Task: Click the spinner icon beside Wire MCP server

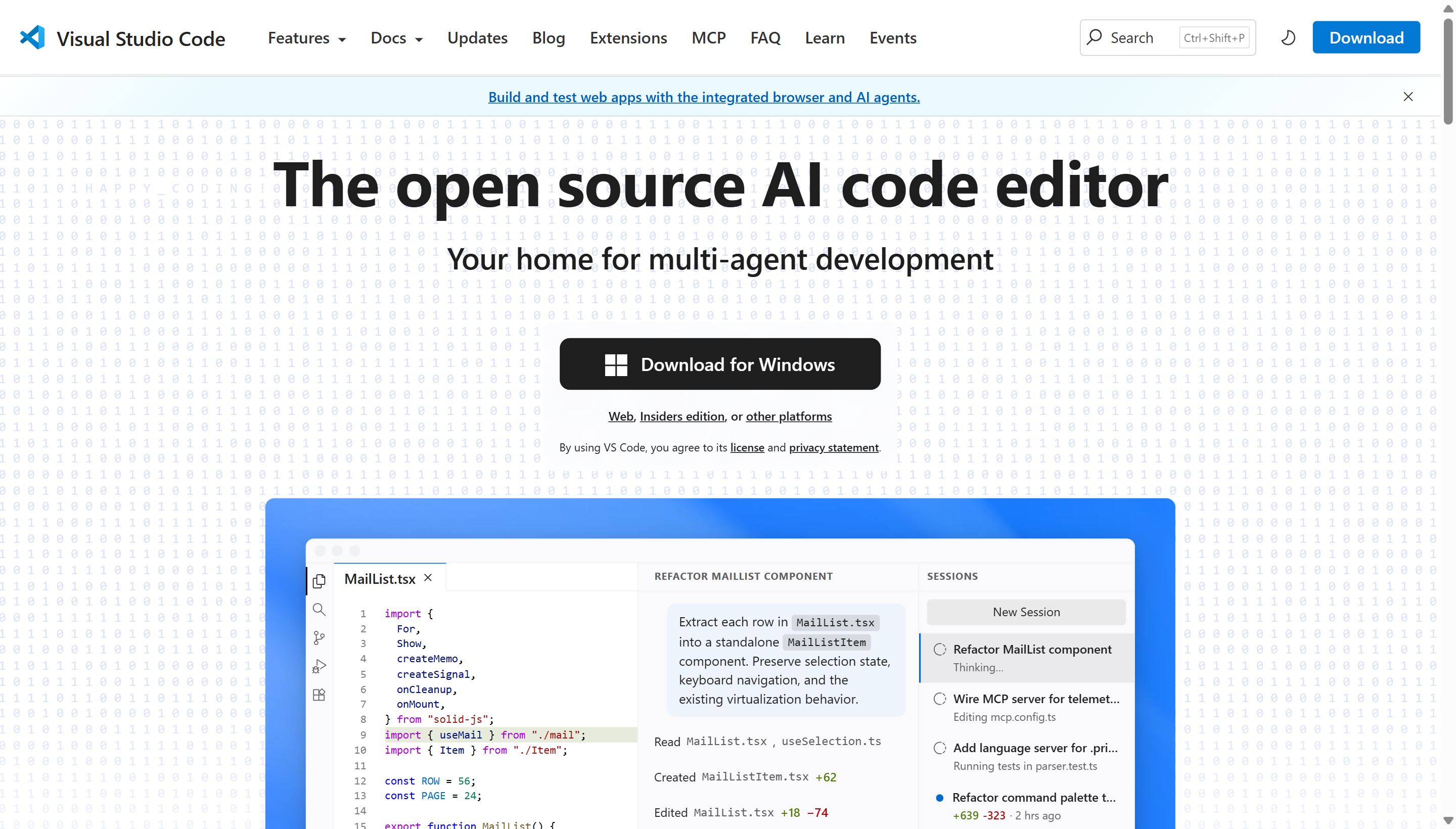Action: pos(939,699)
